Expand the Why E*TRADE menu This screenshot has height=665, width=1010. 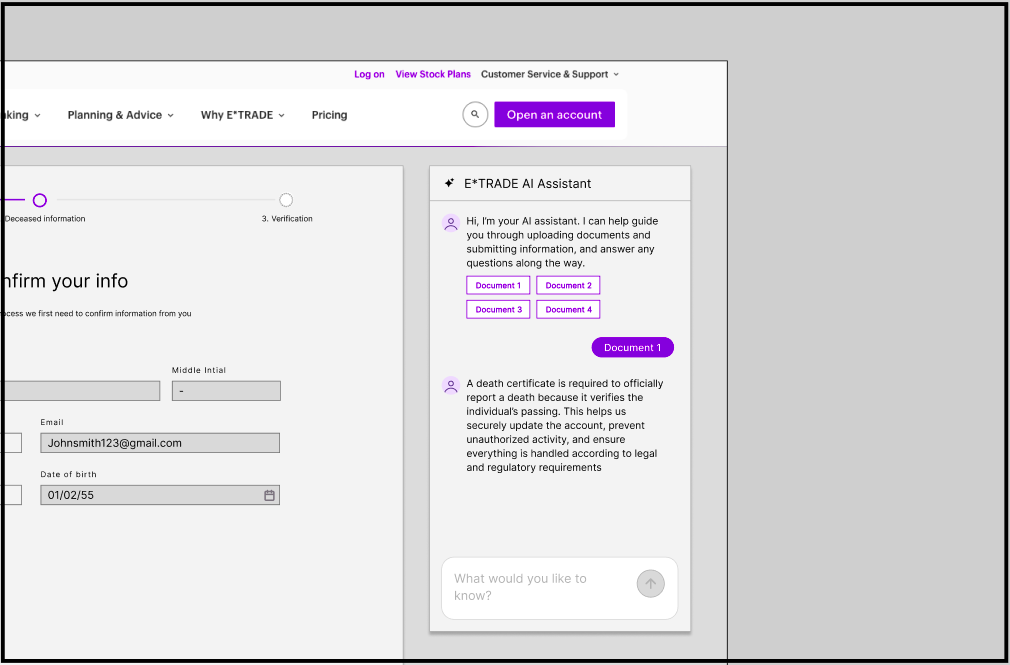242,115
